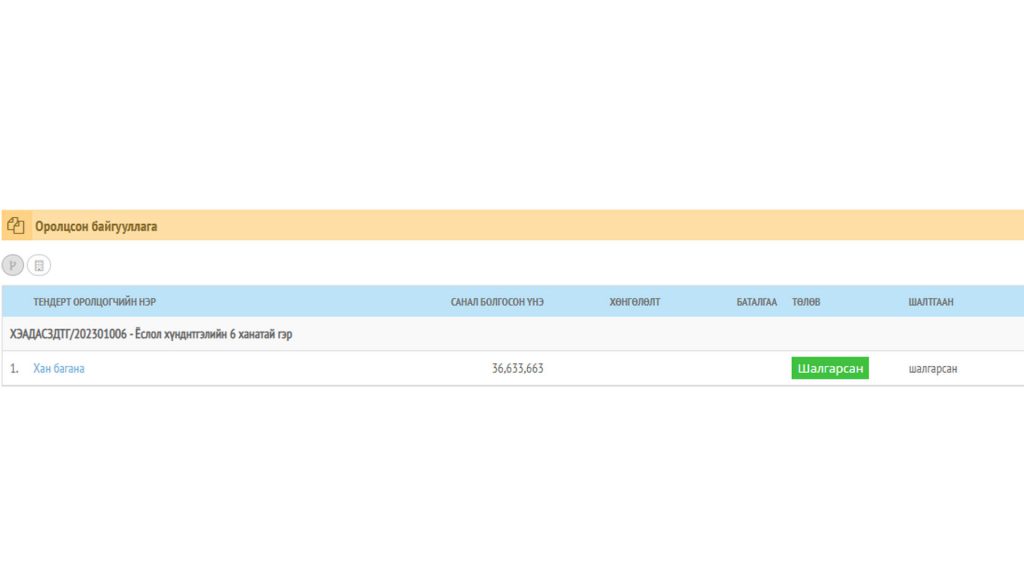Click the ШАЛТГААН column header

[x=931, y=302]
